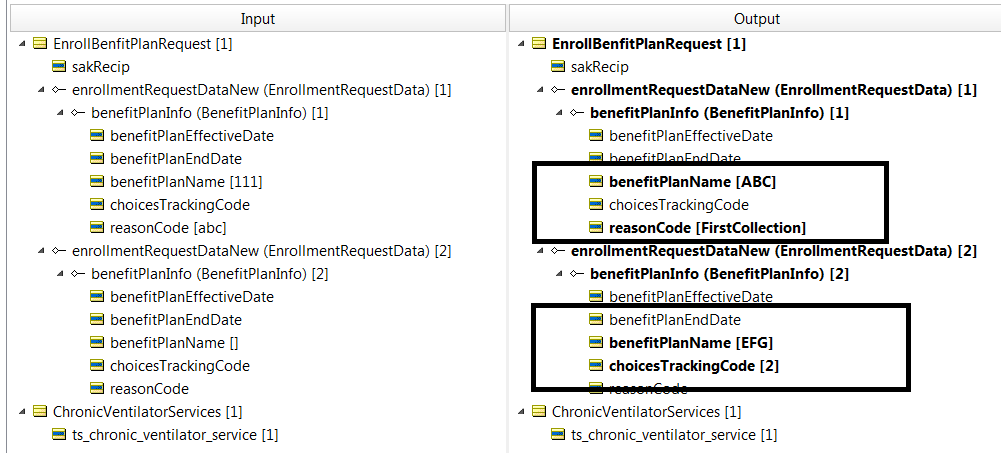Click Input benefitPlanName [] field icon
The image size is (1001, 453).
pyautogui.click(x=97, y=343)
